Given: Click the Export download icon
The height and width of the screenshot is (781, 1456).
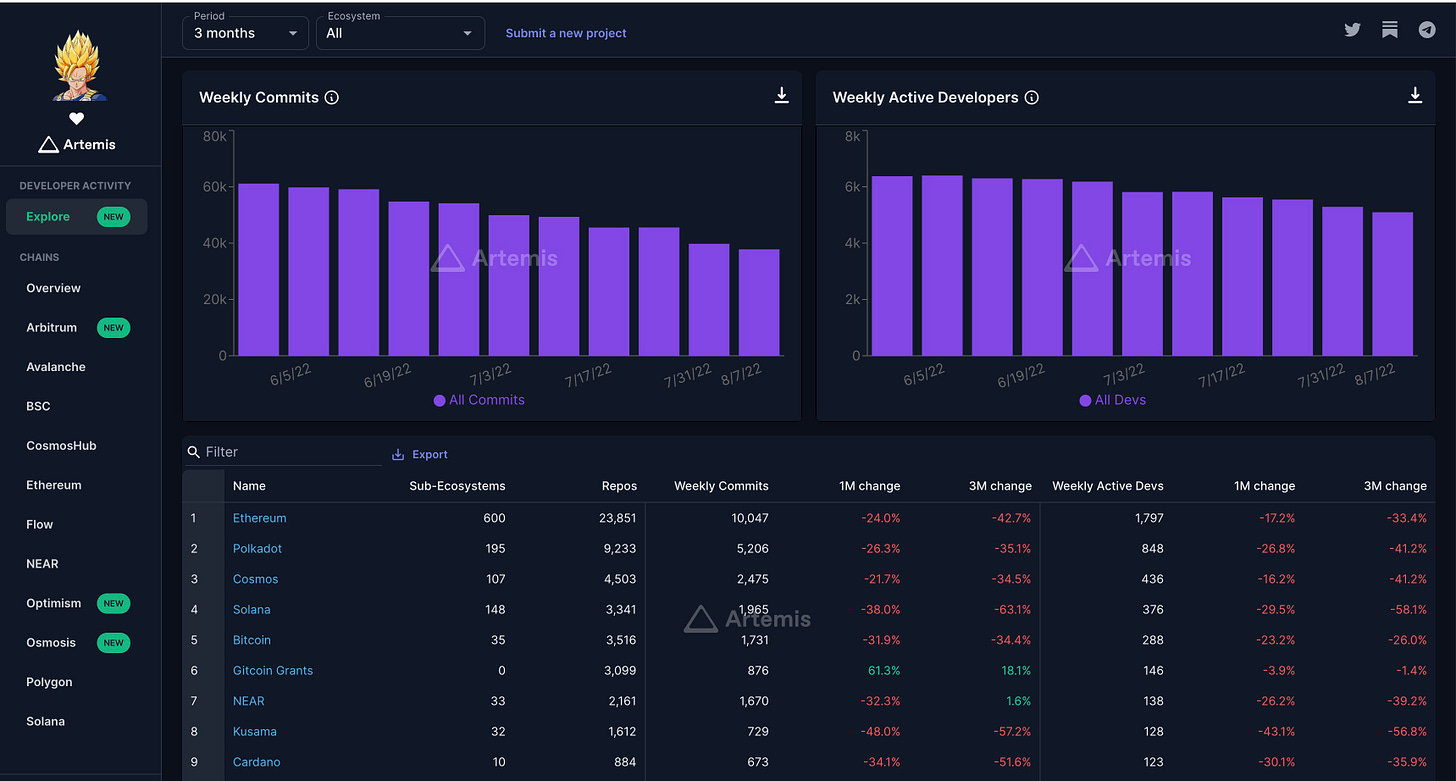Looking at the screenshot, I should pos(398,454).
